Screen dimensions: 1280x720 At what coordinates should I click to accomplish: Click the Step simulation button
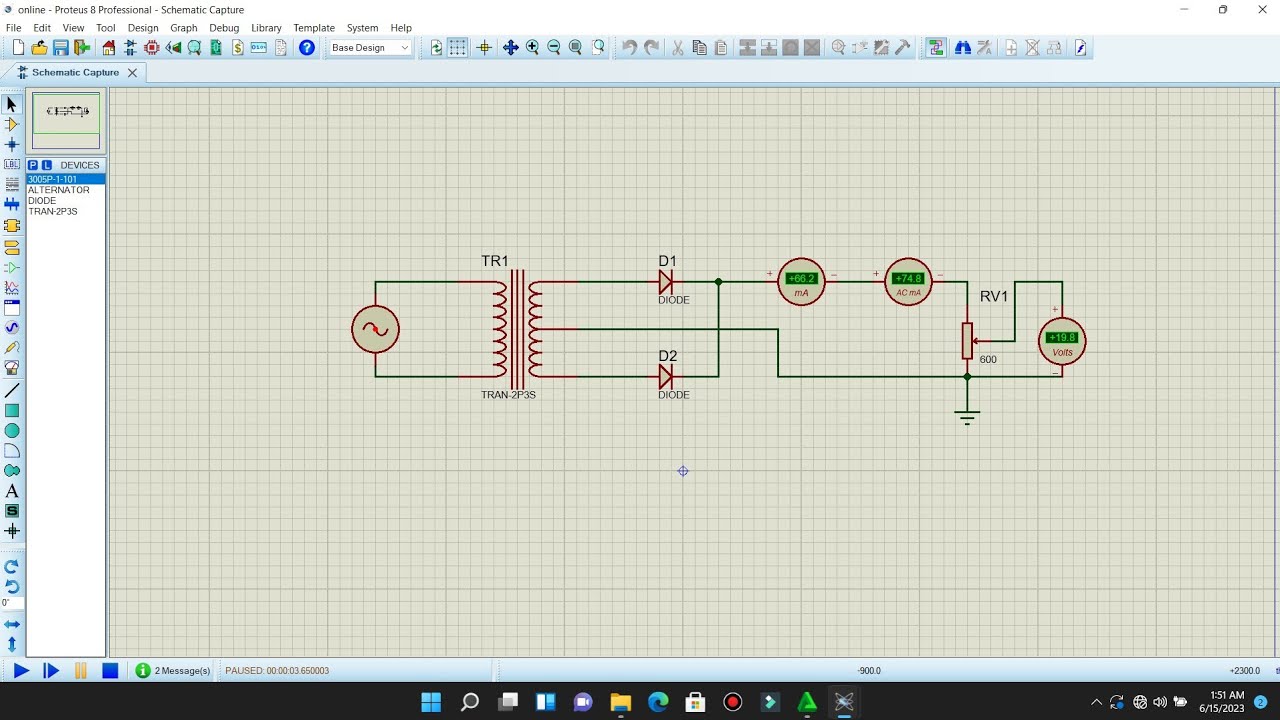tap(51, 670)
